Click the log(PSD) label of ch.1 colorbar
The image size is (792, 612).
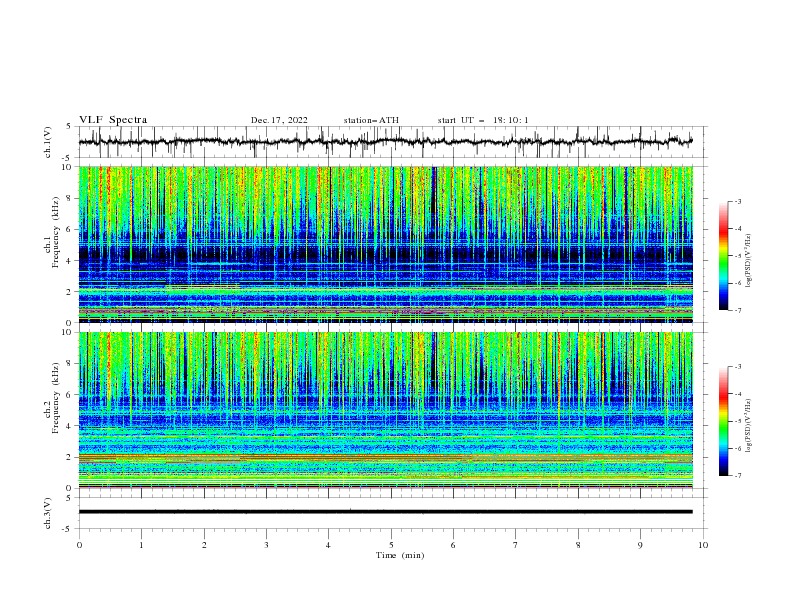(x=748, y=261)
